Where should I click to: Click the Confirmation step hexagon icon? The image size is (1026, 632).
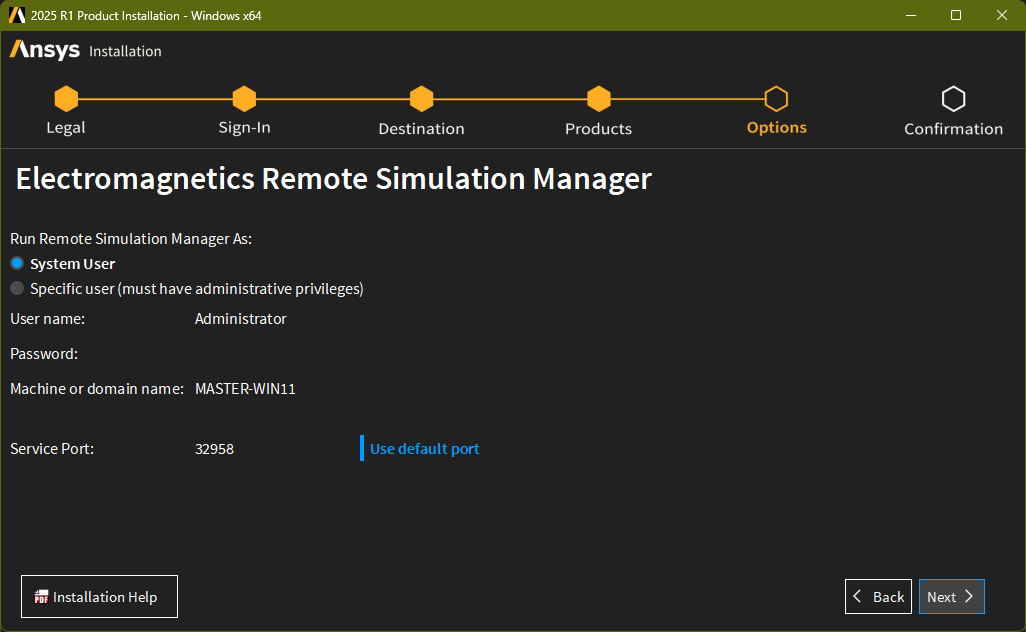(x=953, y=99)
